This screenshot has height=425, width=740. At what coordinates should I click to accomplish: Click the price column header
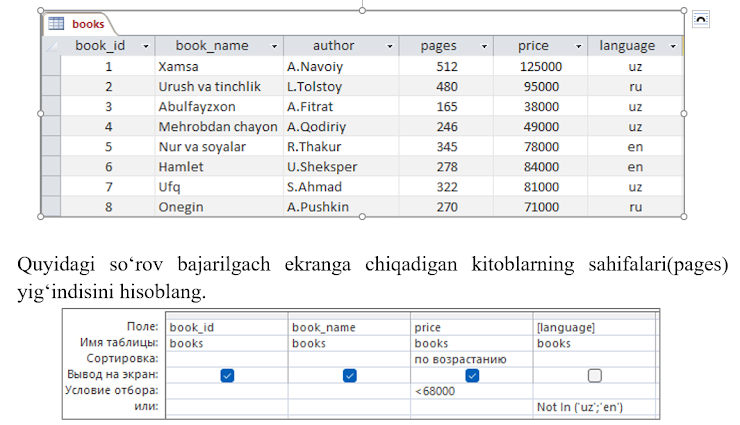[x=541, y=46]
